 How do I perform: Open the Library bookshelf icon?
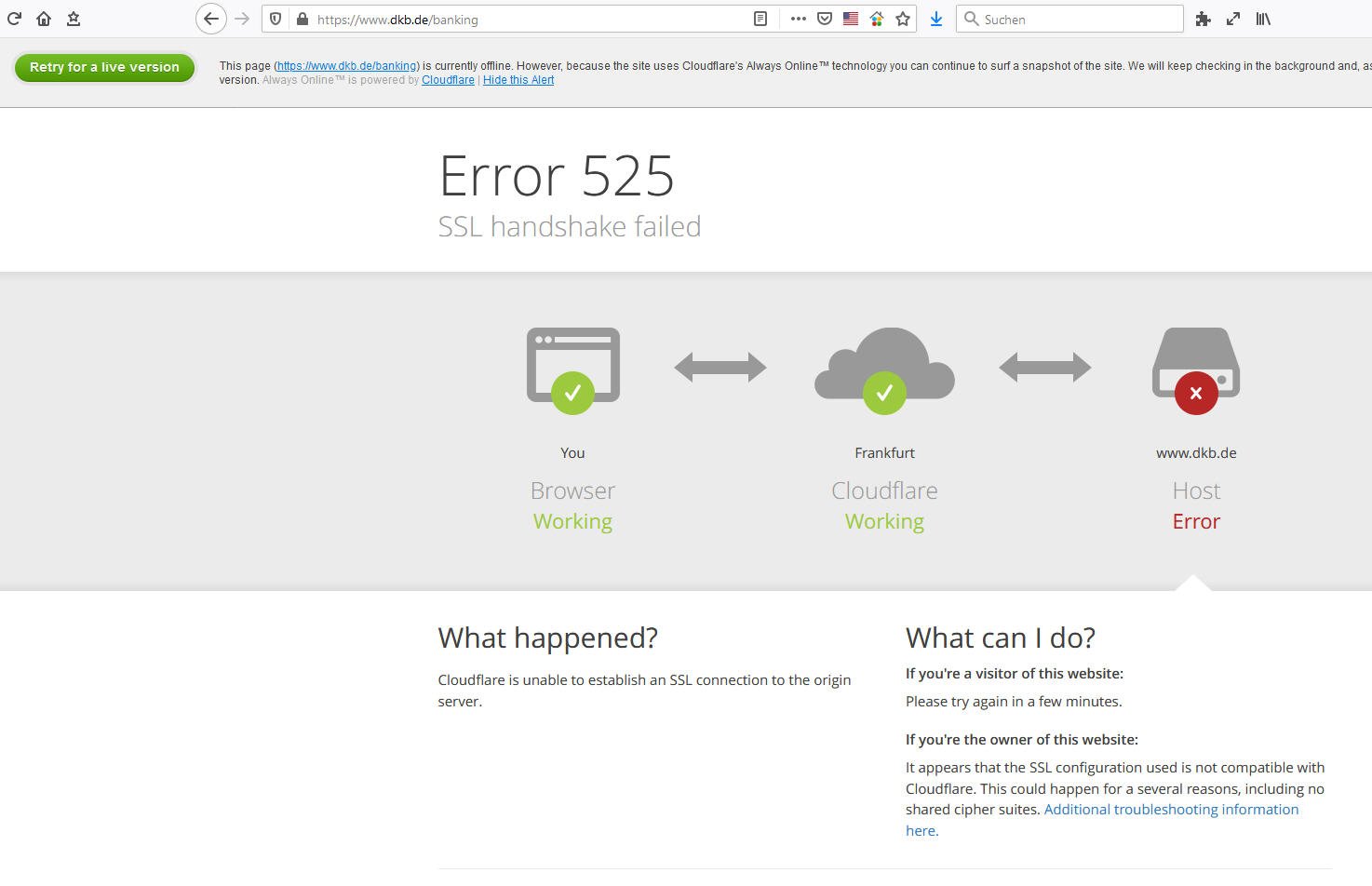tap(1263, 19)
